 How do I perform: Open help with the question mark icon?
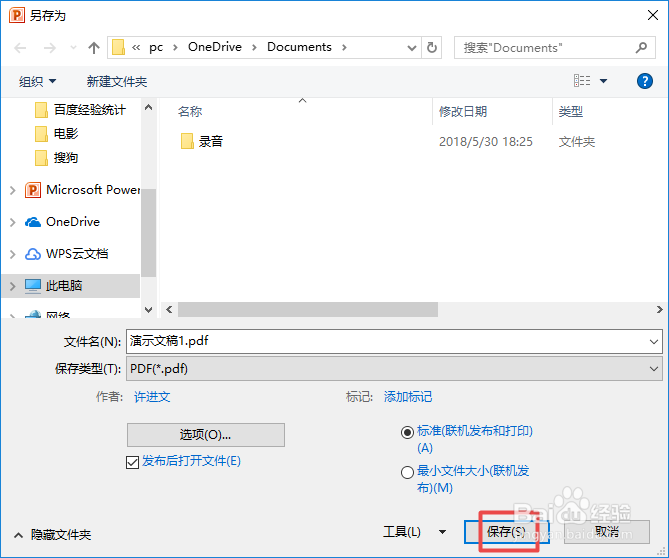tap(645, 81)
